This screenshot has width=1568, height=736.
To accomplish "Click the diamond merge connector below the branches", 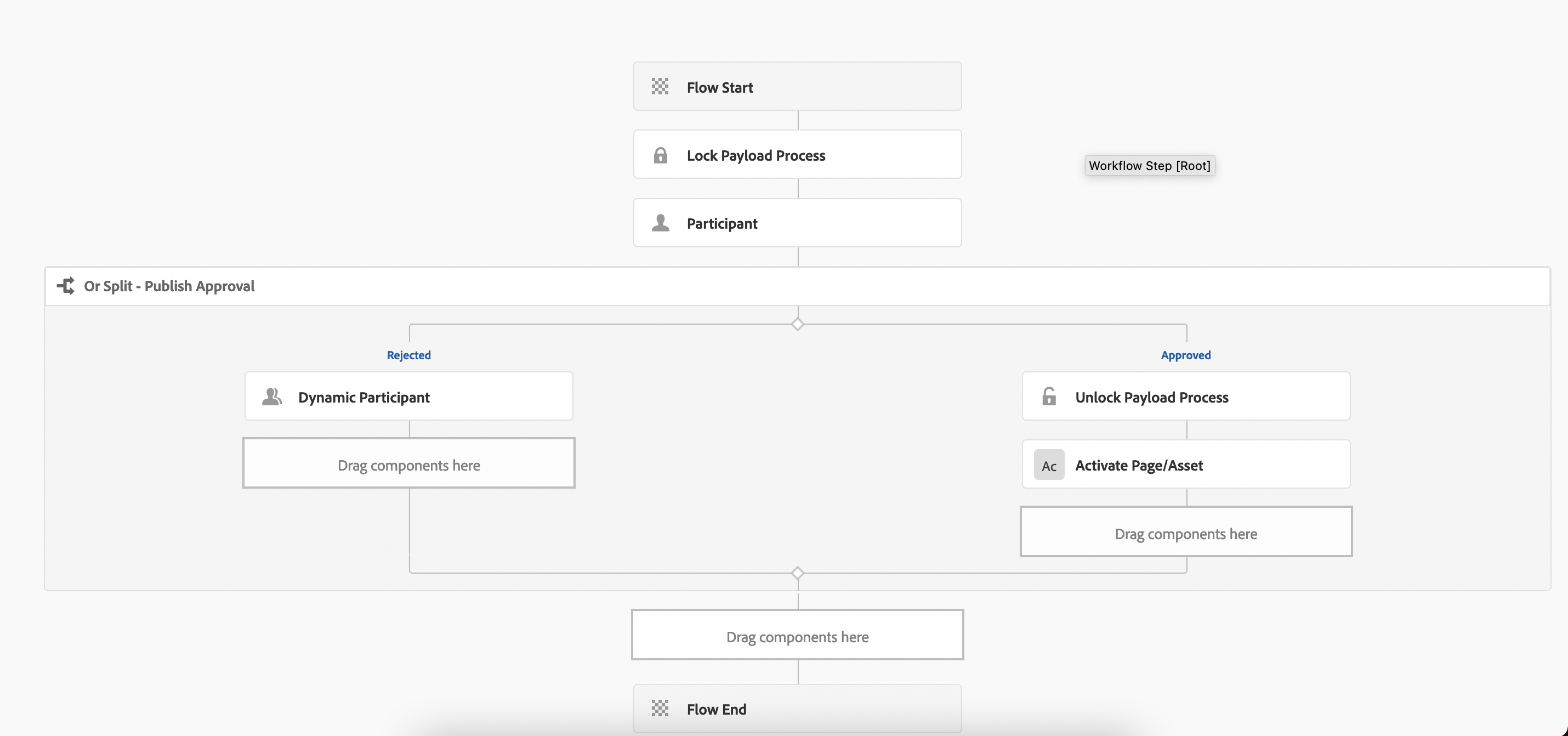I will tap(797, 573).
